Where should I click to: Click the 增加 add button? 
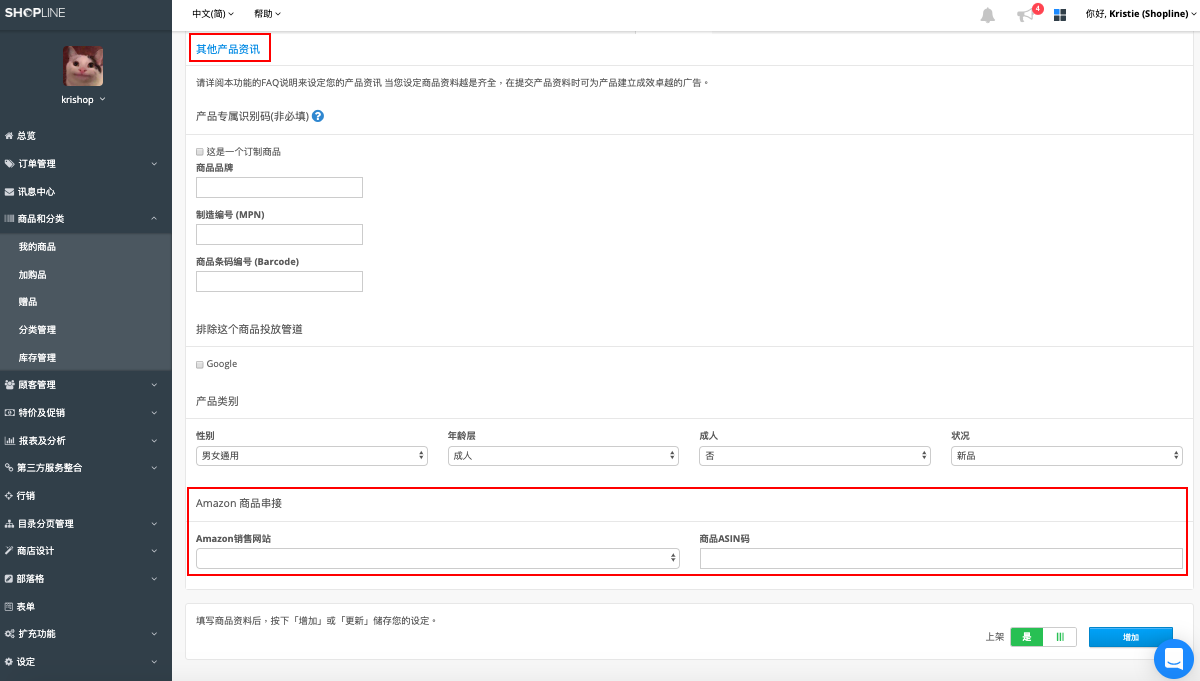(1131, 637)
